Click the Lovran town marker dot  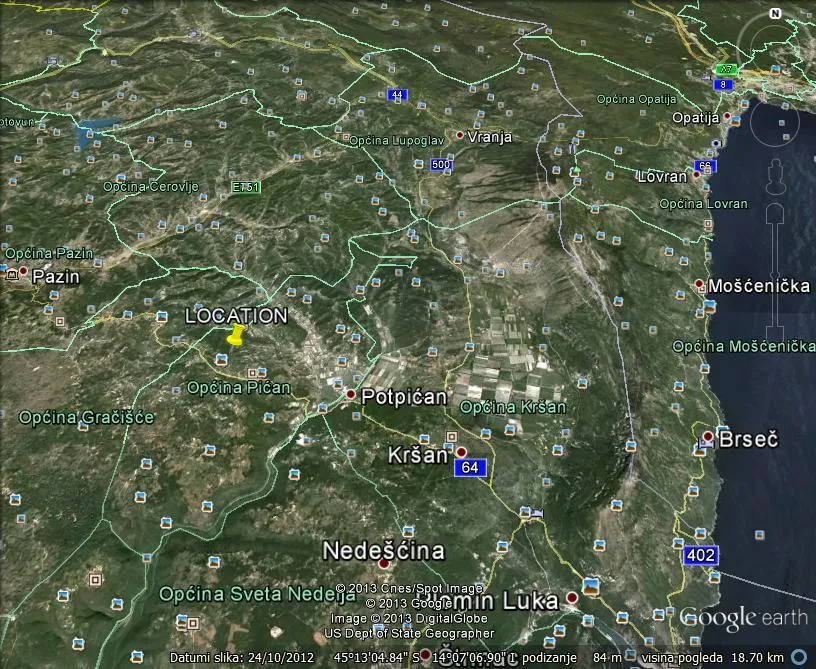click(696, 175)
